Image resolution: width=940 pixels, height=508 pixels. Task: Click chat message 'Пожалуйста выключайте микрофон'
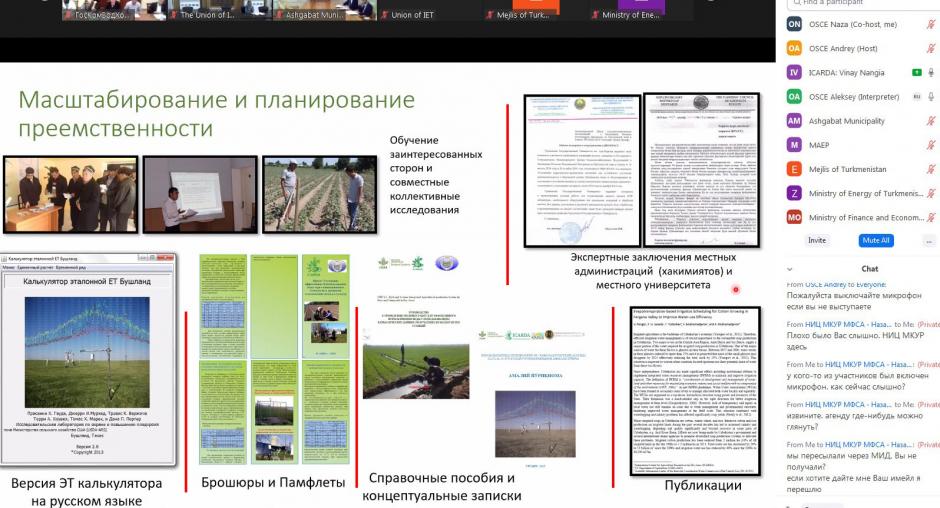coord(854,295)
